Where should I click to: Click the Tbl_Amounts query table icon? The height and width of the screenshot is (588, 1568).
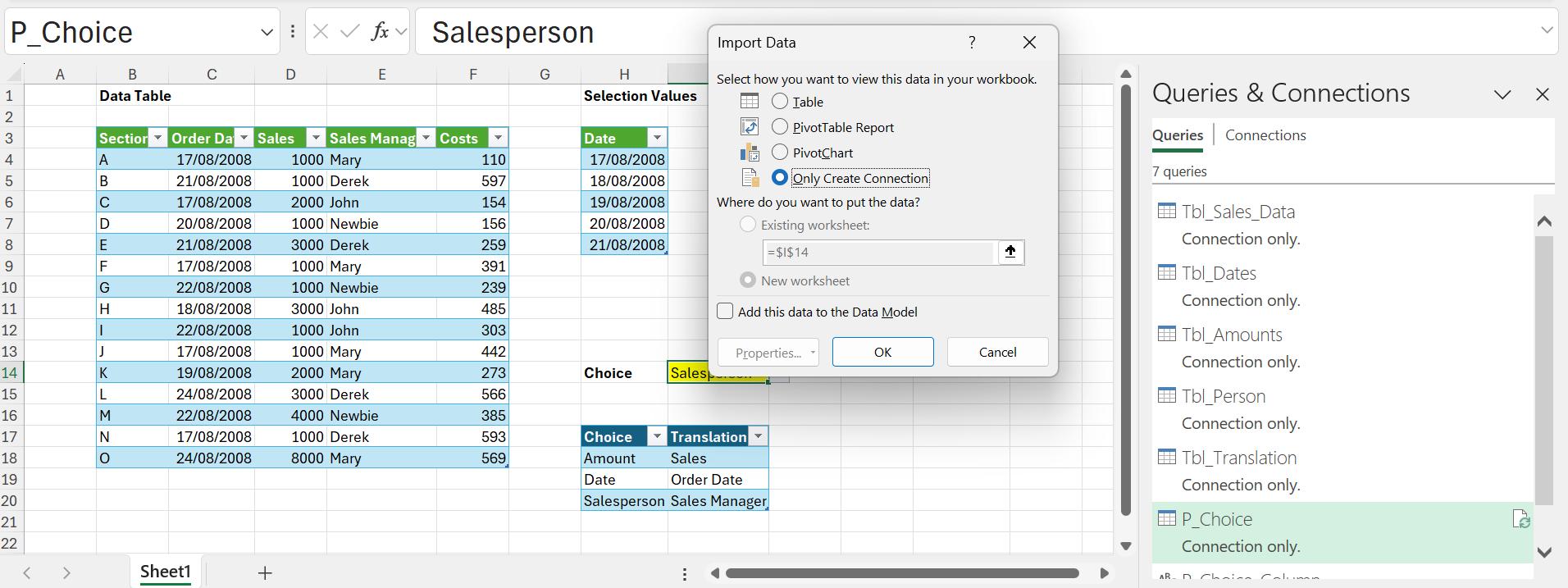(x=1166, y=334)
